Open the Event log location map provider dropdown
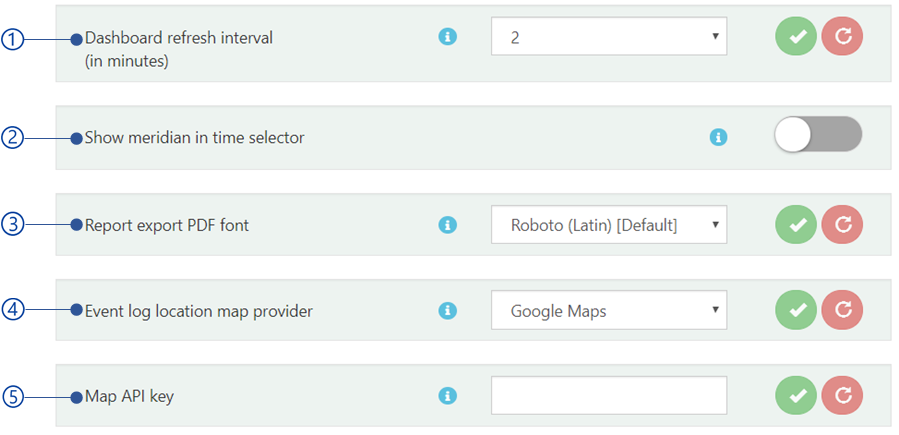 (x=609, y=310)
